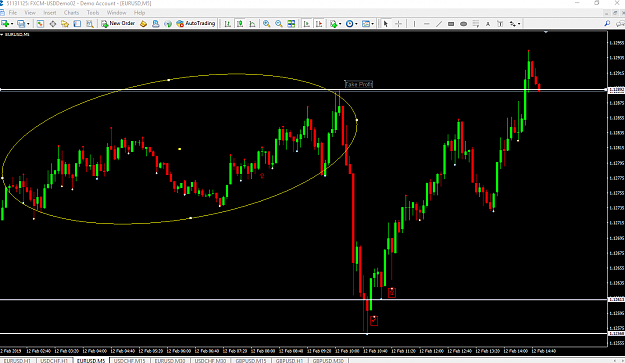
Task: Switch to line chart type
Action: [x=252, y=24]
